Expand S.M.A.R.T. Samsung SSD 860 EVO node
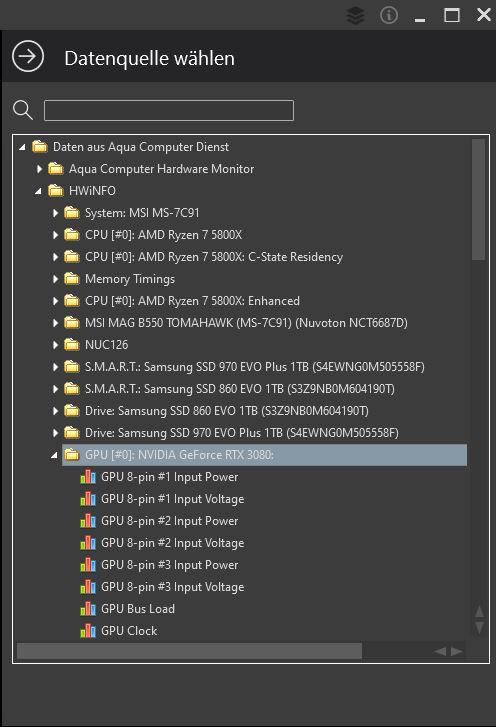Viewport: 496px width, 727px height. 55,389
